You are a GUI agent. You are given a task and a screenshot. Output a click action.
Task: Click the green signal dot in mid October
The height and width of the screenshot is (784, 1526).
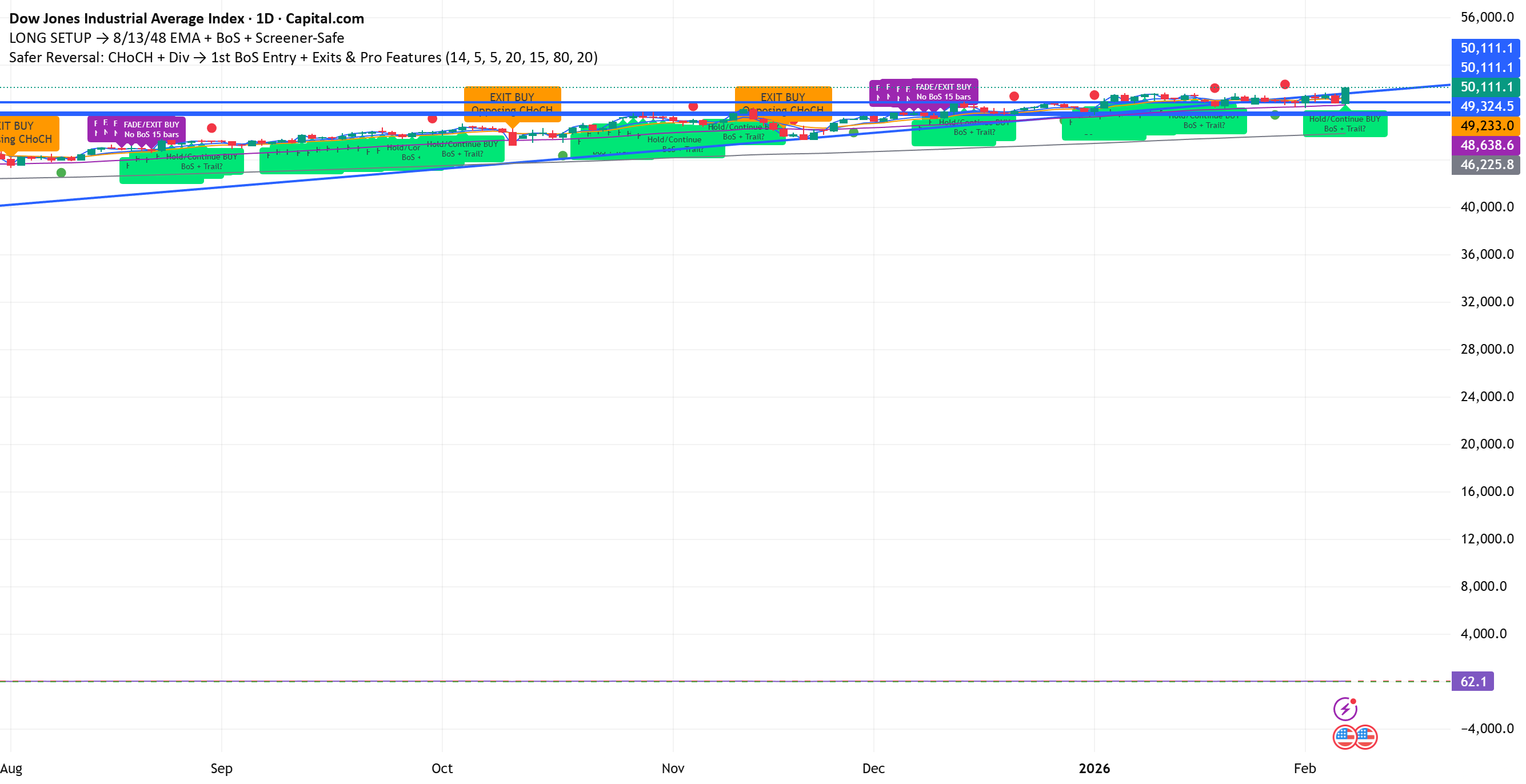[563, 155]
